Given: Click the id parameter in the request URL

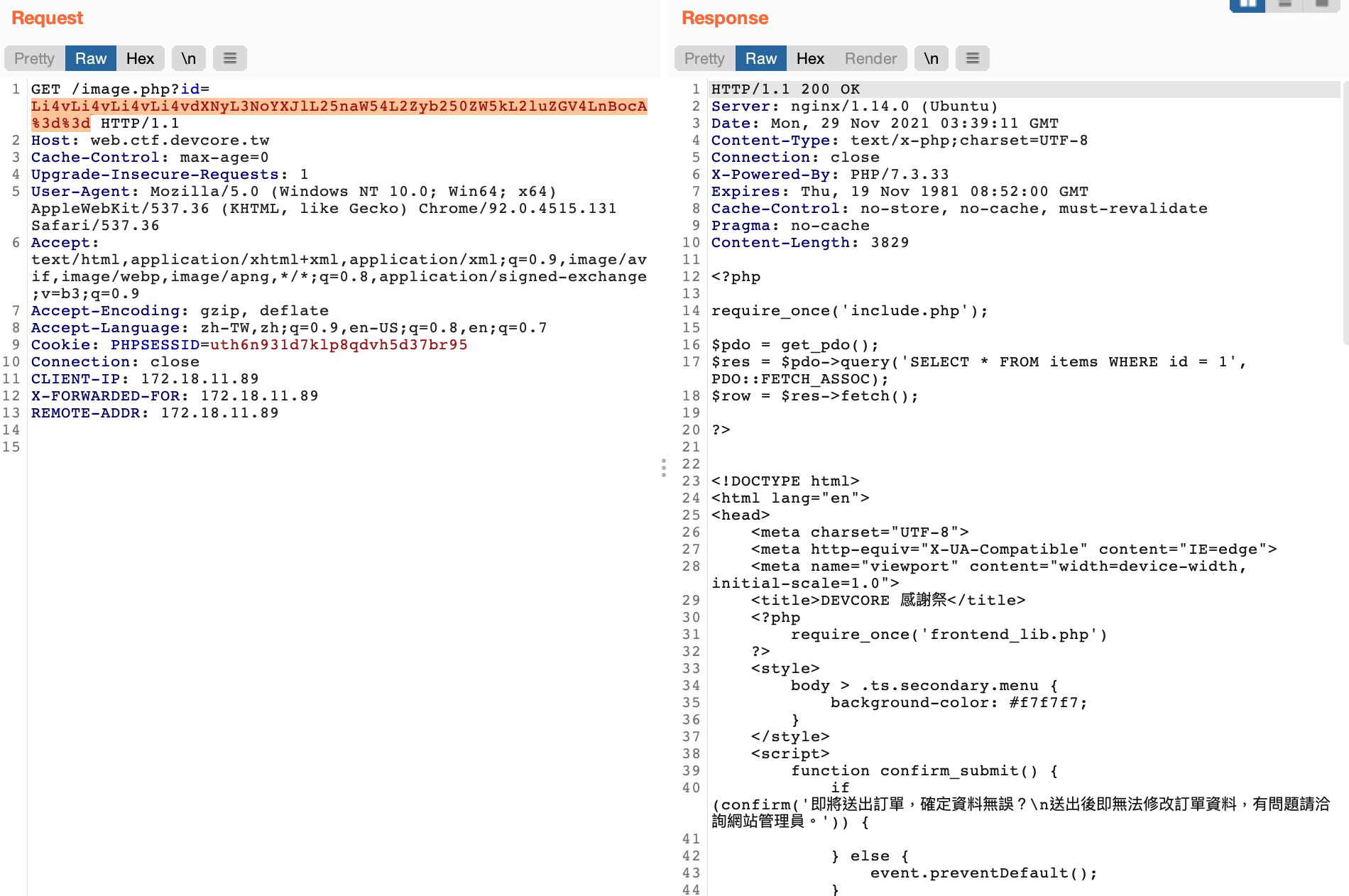Looking at the screenshot, I should (x=190, y=89).
